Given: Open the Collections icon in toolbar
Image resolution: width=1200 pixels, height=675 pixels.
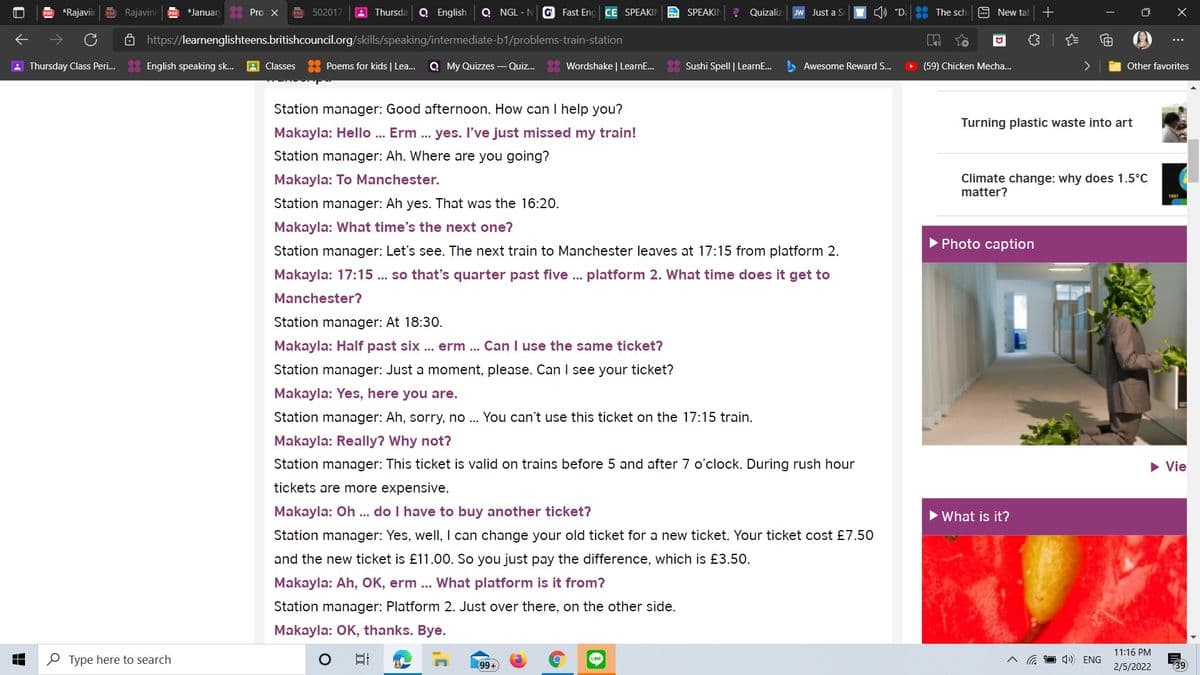Looking at the screenshot, I should pyautogui.click(x=1108, y=40).
